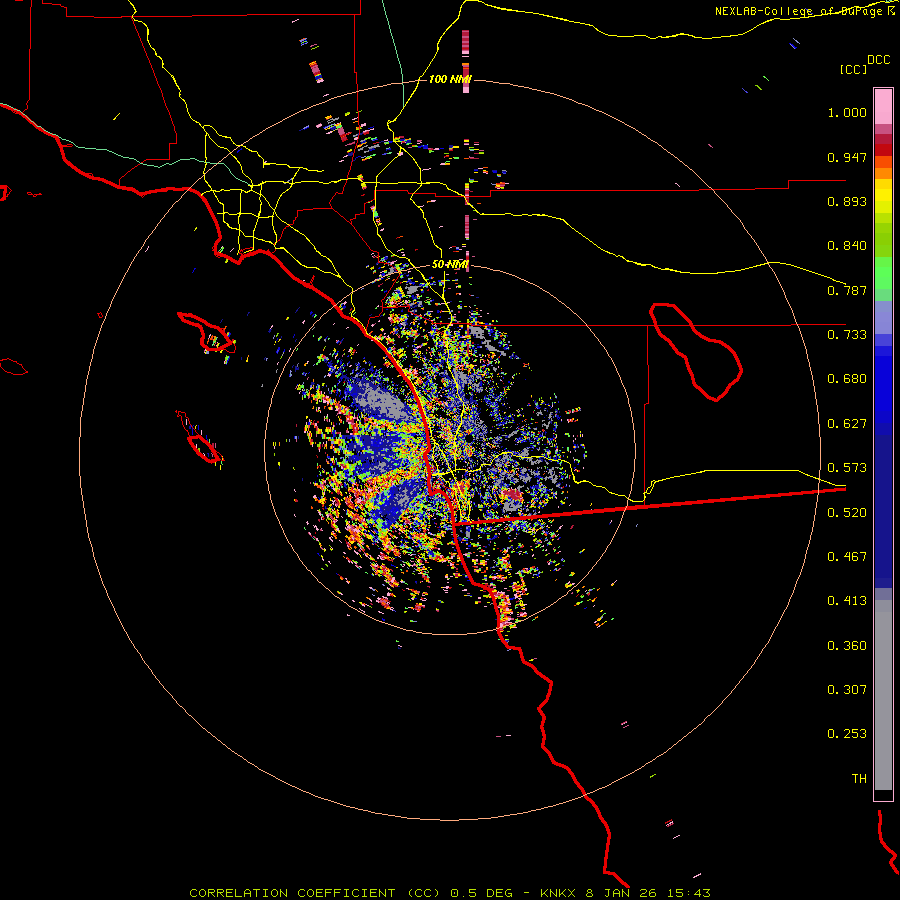This screenshot has width=900, height=900.
Task: Select the 0.520 legend value
Action: click(x=847, y=513)
